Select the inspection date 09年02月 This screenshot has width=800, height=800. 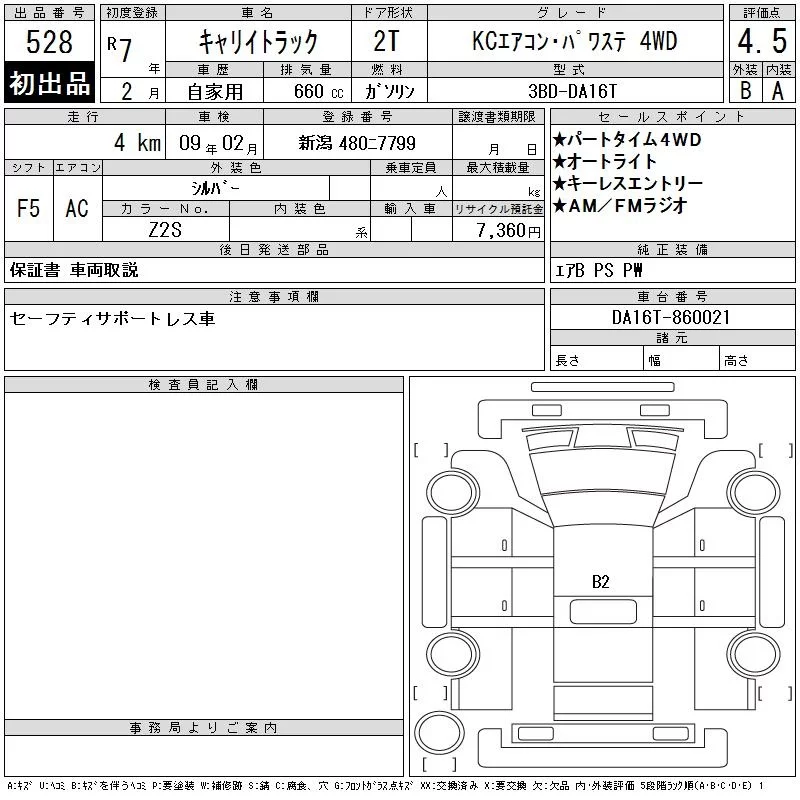[218, 143]
